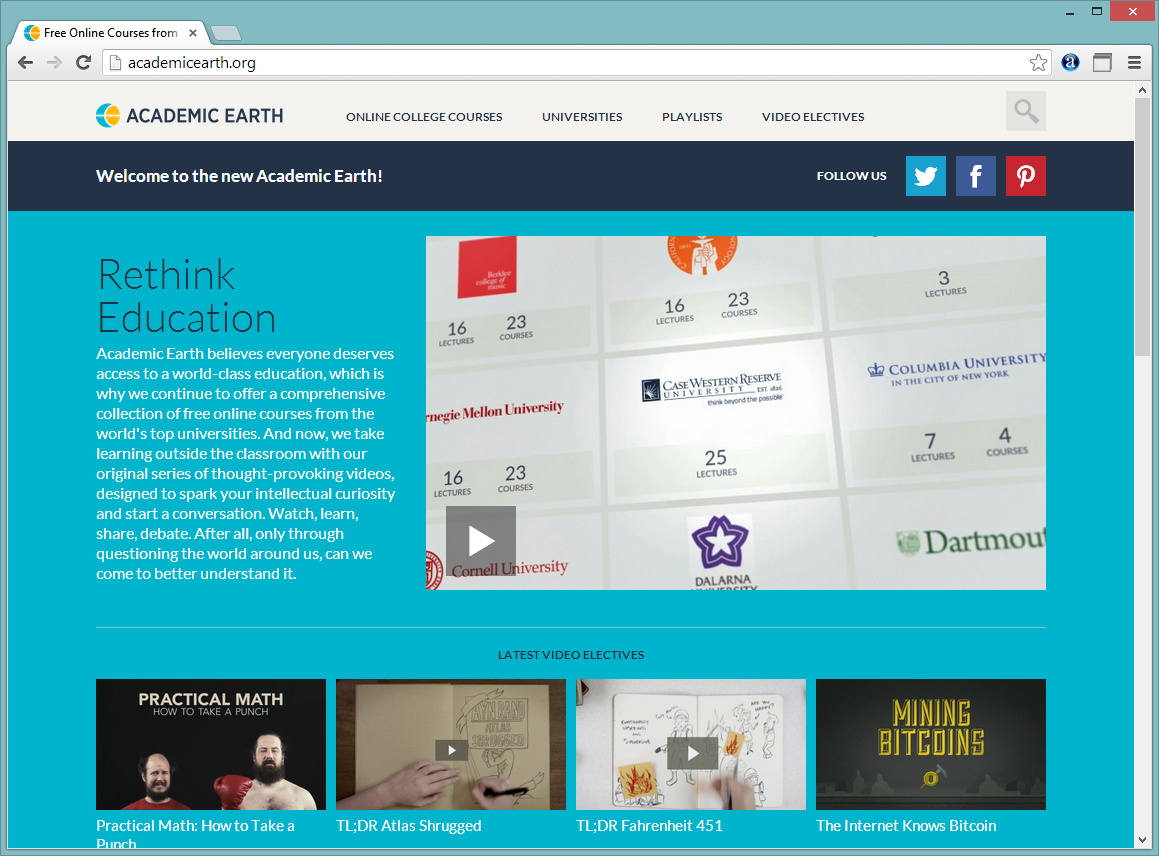The width and height of the screenshot is (1159, 856).
Task: Open the Chrome hamburger menu
Action: point(1135,63)
